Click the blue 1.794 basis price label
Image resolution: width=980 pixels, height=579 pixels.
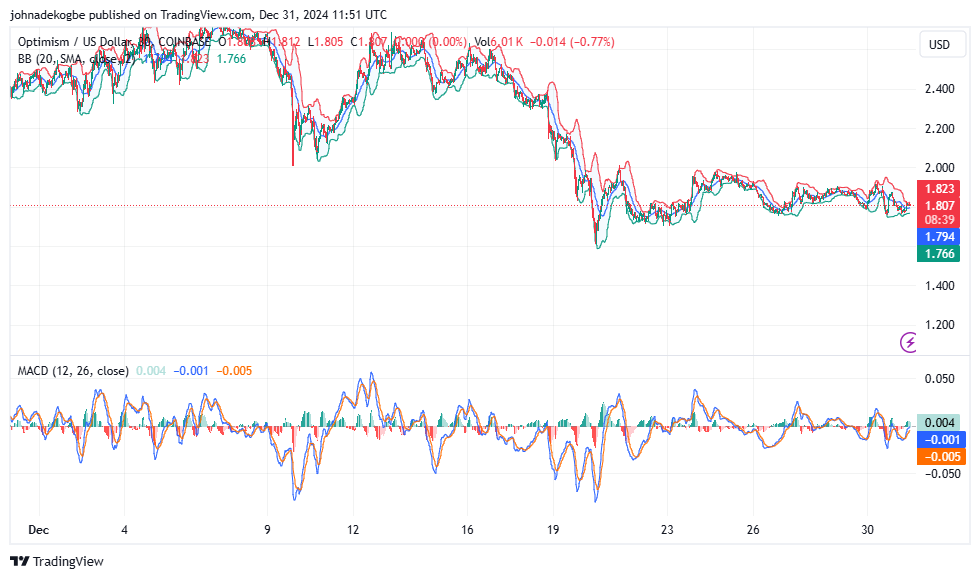pyautogui.click(x=938, y=237)
